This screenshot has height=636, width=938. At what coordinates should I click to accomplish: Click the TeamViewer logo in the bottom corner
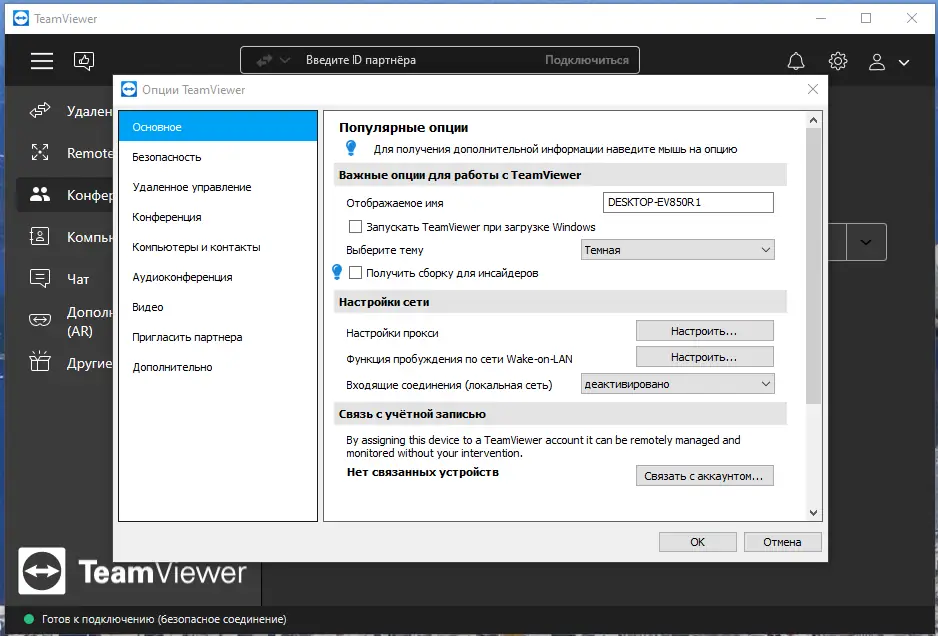click(40, 571)
